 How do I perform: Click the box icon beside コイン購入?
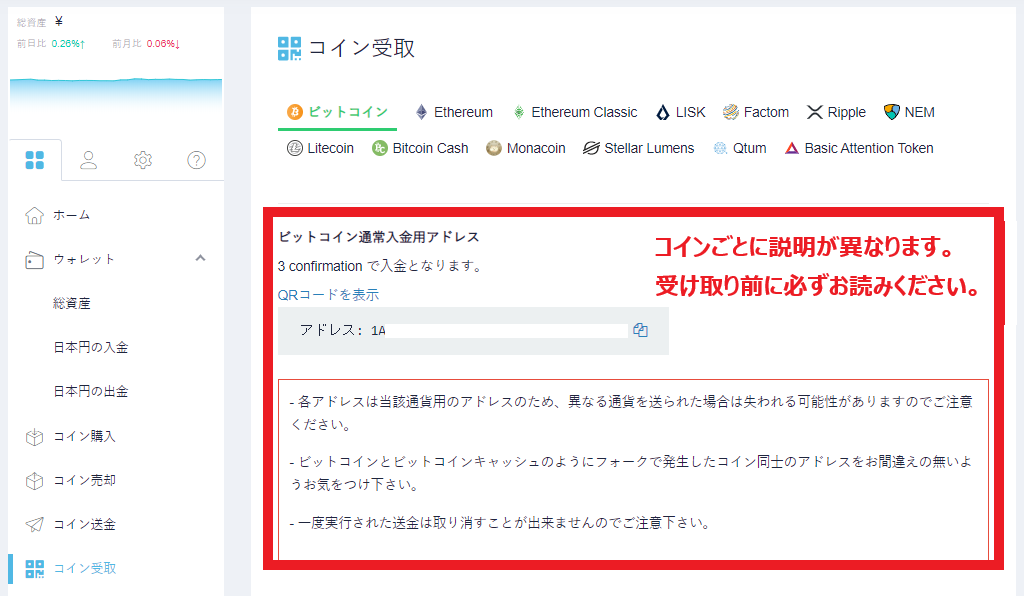[x=34, y=437]
